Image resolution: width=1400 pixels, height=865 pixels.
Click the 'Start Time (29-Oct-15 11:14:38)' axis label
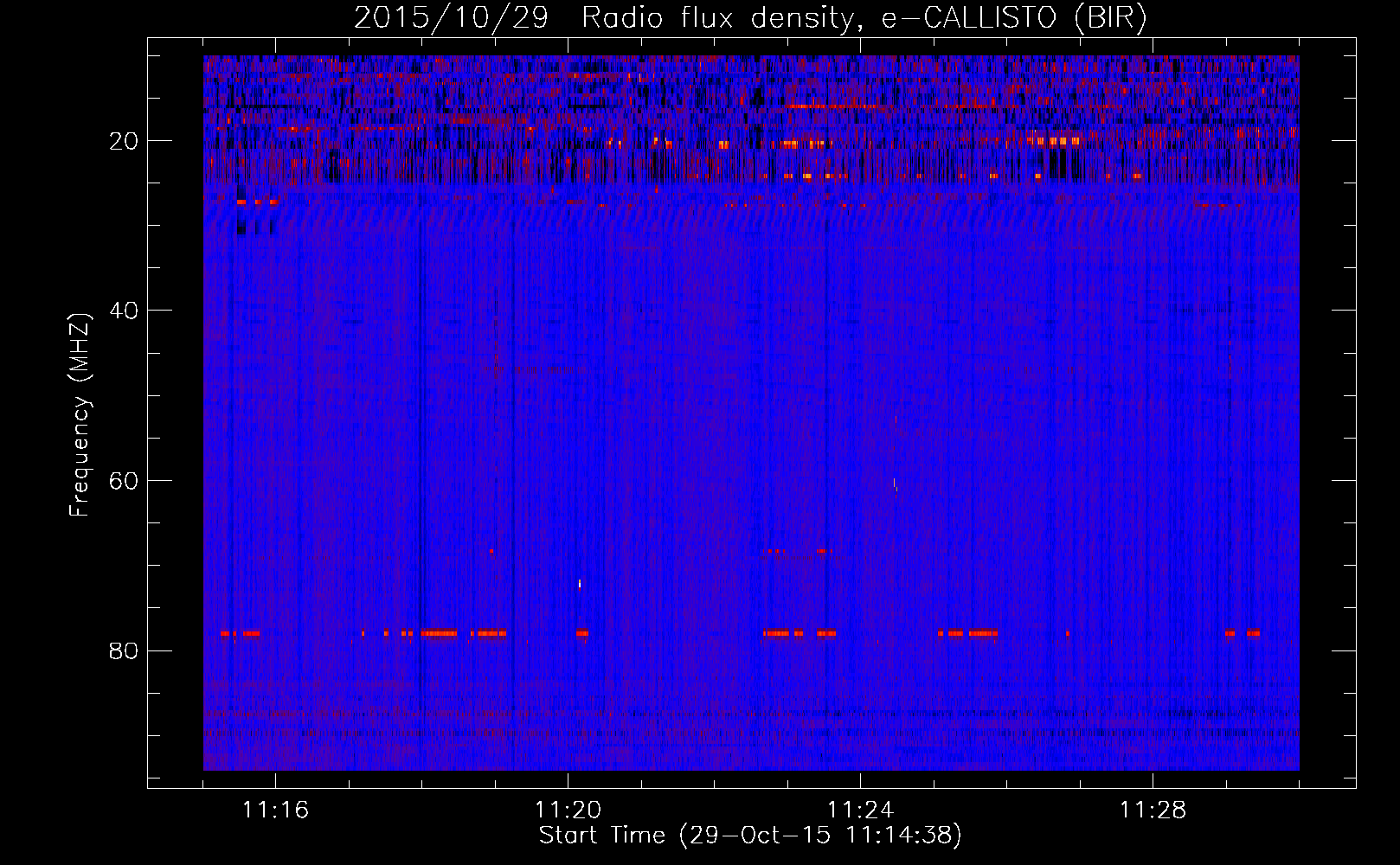tap(750, 836)
